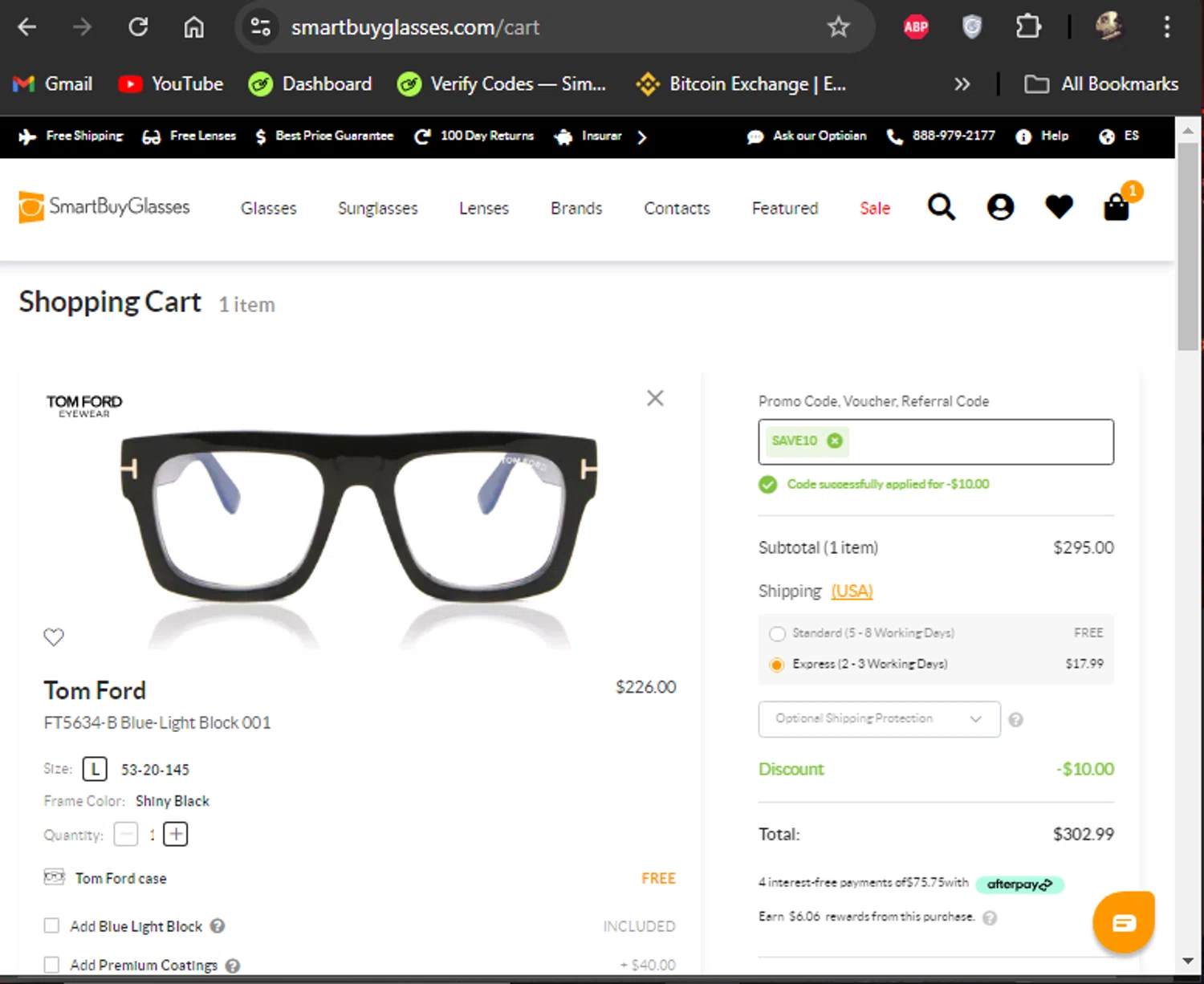Remove the SAVE10 promo code

835,441
